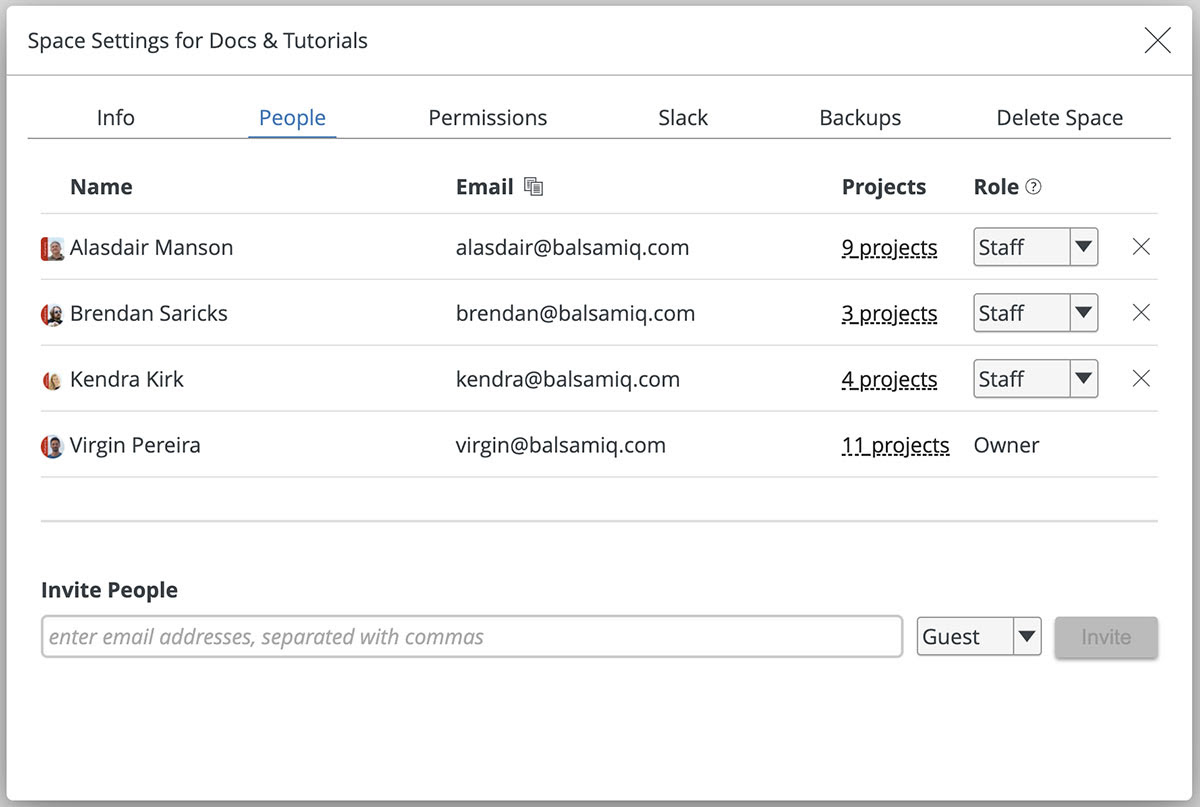Open Alasdair's 9 projects link
This screenshot has width=1200, height=807.
point(889,248)
